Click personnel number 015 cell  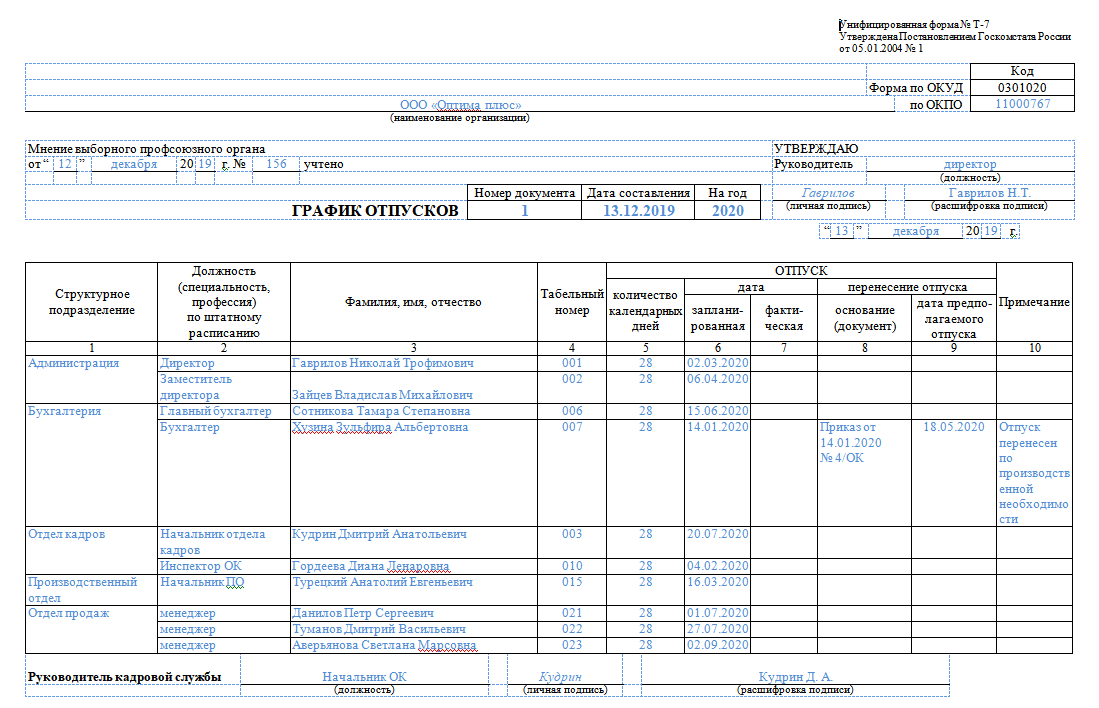[572, 582]
